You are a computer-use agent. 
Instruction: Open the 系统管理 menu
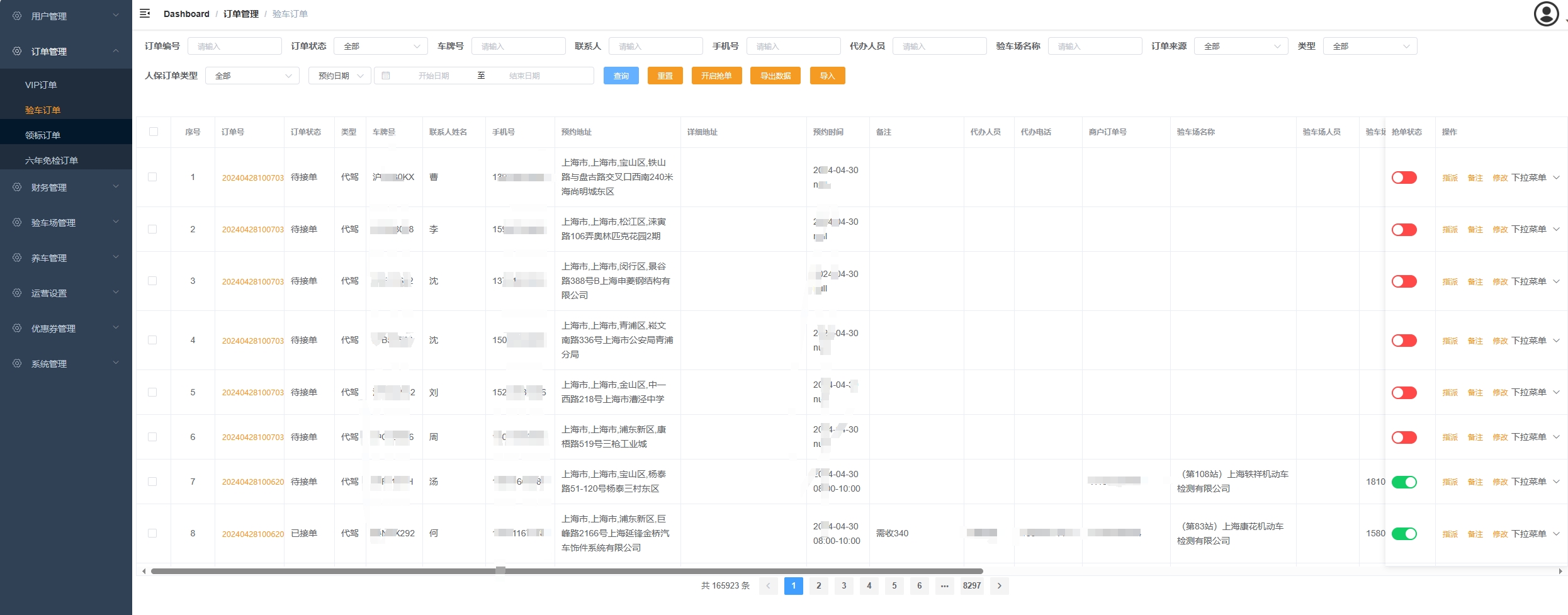(66, 363)
